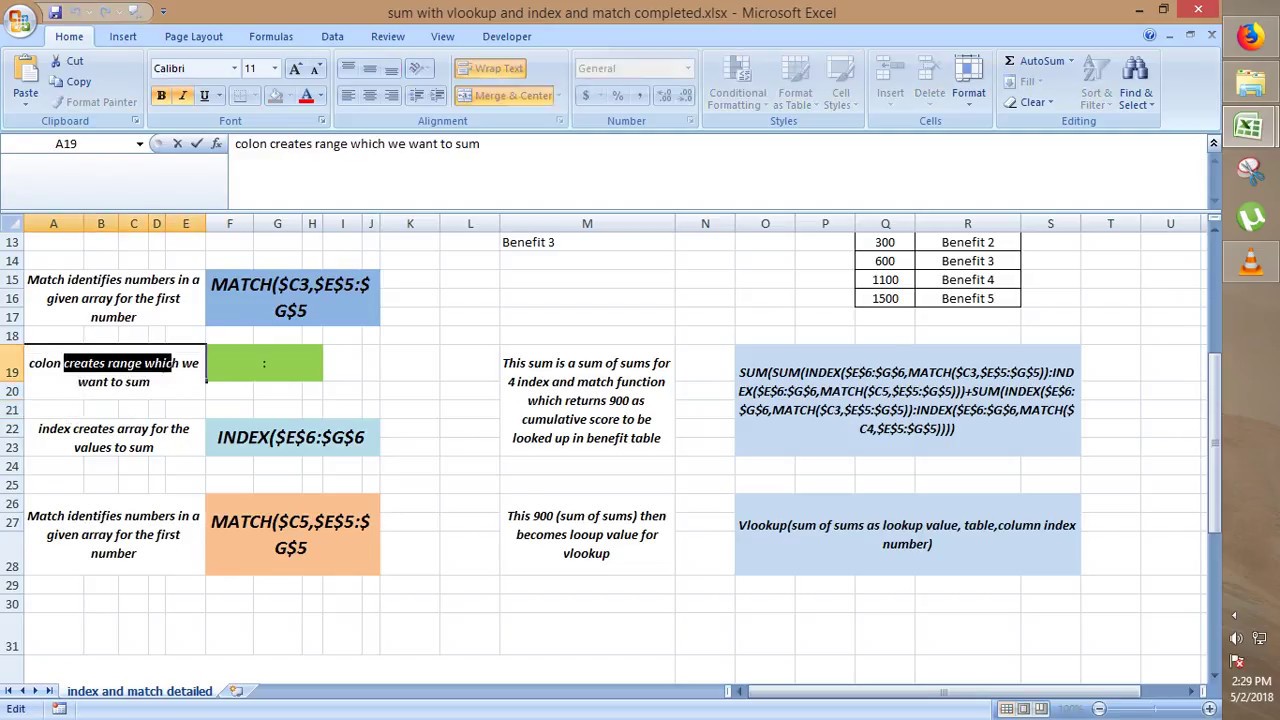This screenshot has height=720, width=1280.
Task: Select column M header
Action: [587, 223]
